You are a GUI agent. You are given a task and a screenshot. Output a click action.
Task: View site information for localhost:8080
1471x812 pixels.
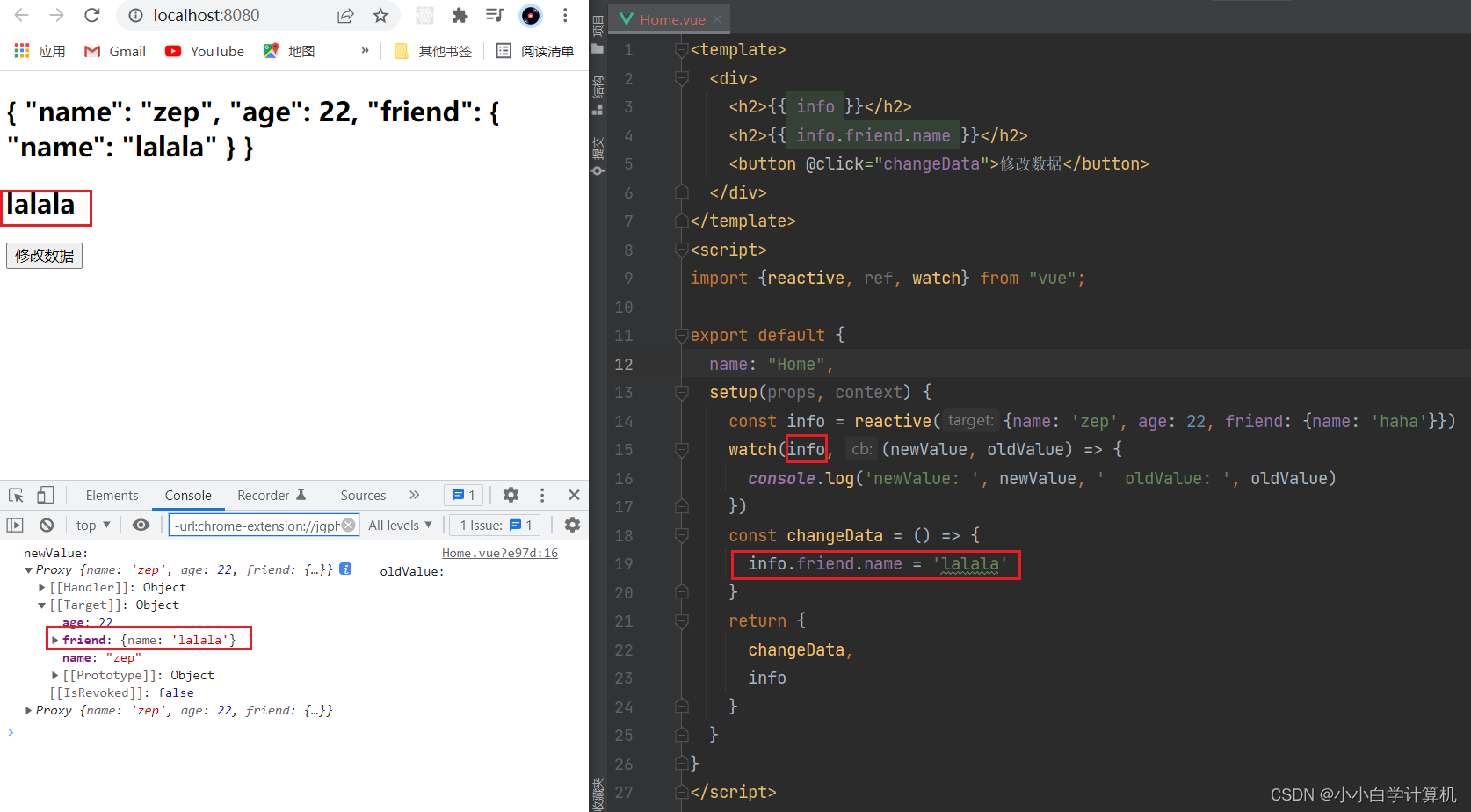tap(135, 15)
